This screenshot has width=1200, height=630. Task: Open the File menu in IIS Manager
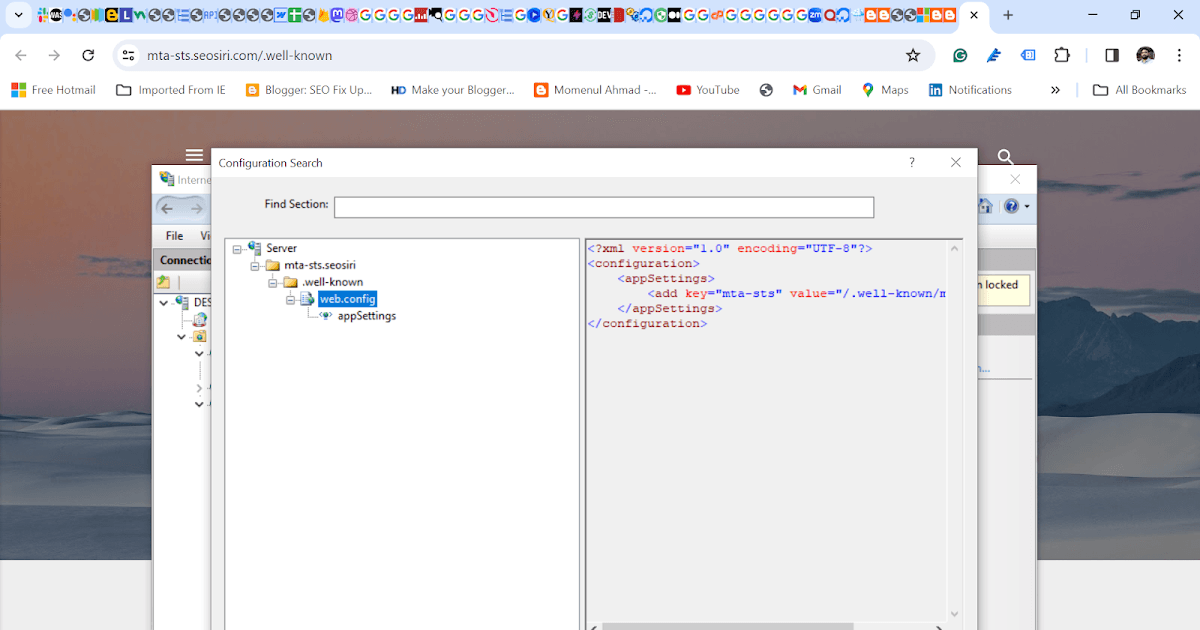pos(174,236)
